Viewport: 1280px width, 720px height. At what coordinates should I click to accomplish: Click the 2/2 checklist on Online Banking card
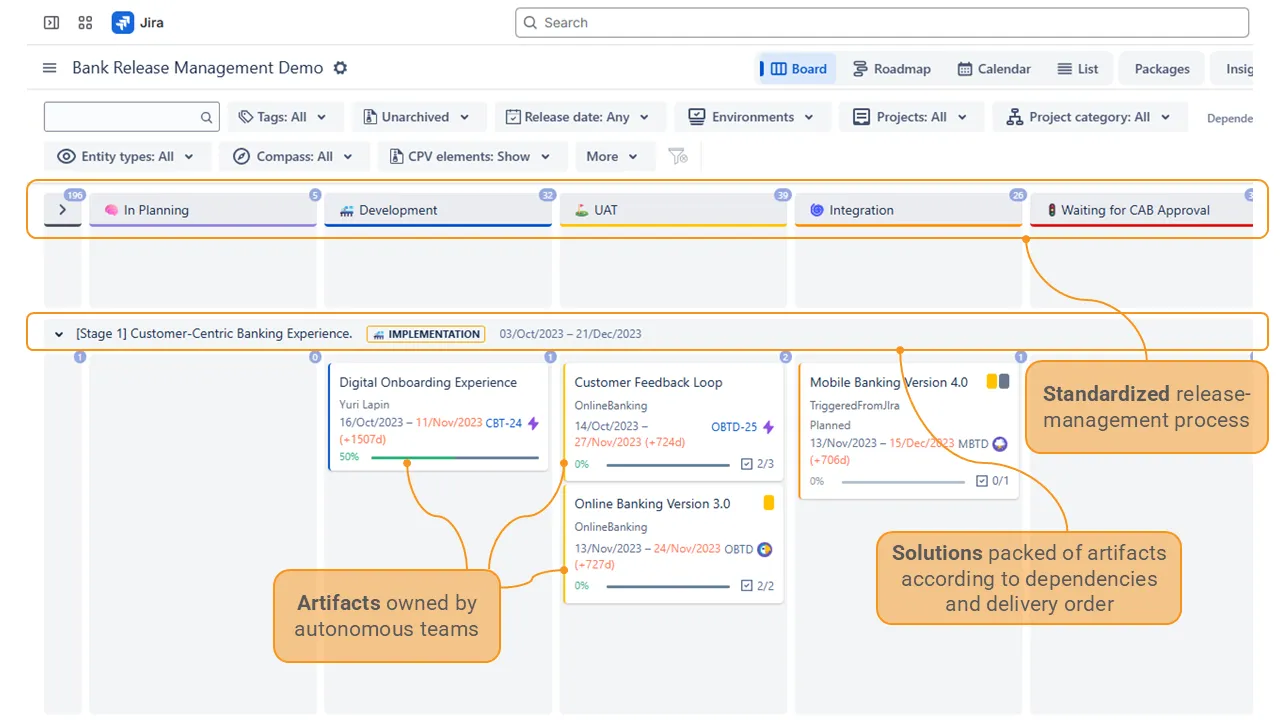coord(757,586)
